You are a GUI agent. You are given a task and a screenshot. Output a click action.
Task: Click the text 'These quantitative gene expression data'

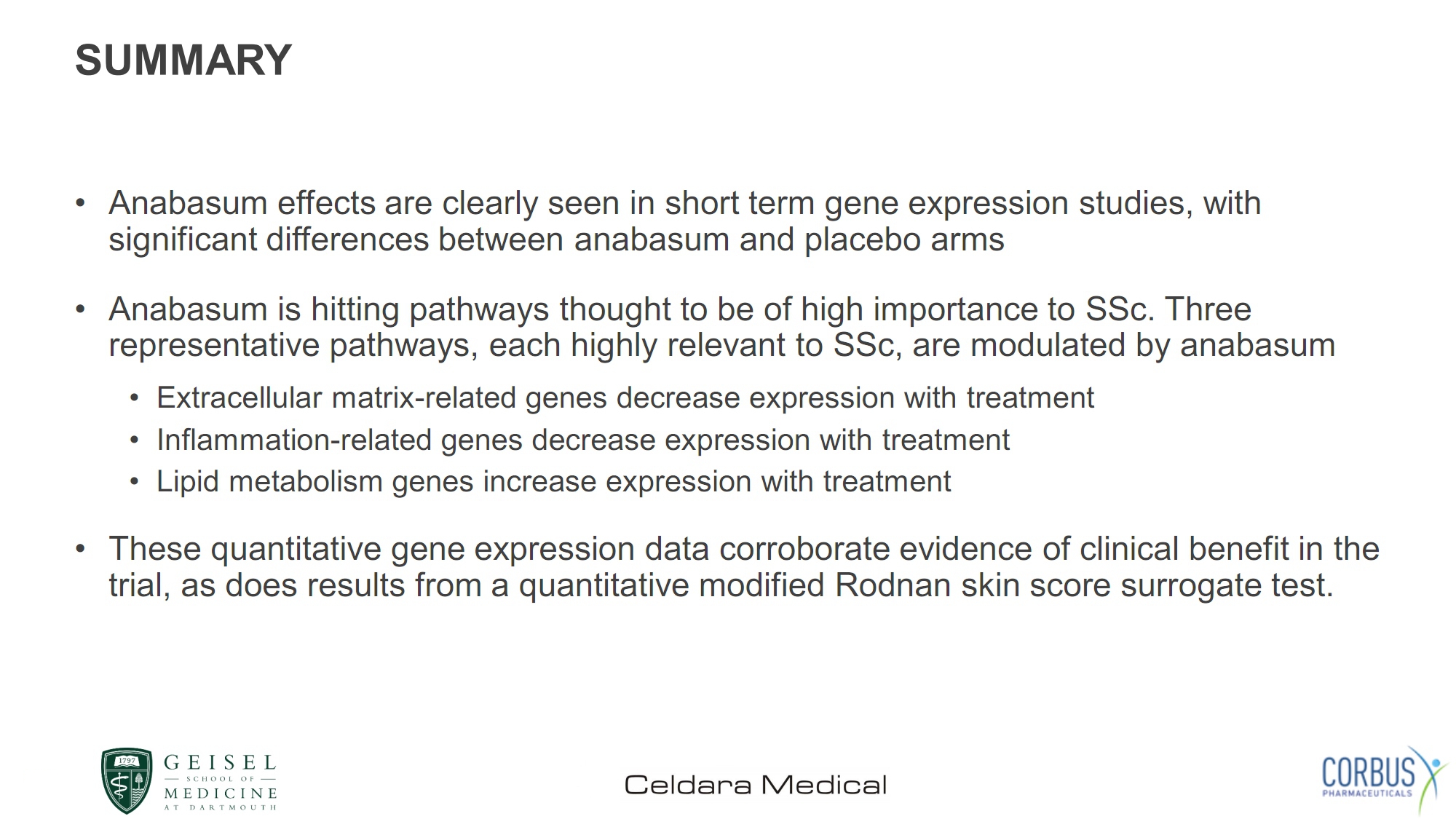coord(409,549)
